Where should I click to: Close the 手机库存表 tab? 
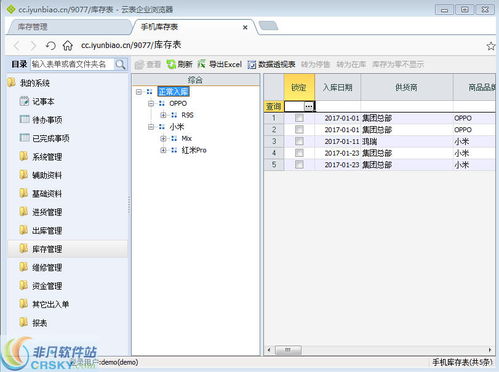[245, 27]
